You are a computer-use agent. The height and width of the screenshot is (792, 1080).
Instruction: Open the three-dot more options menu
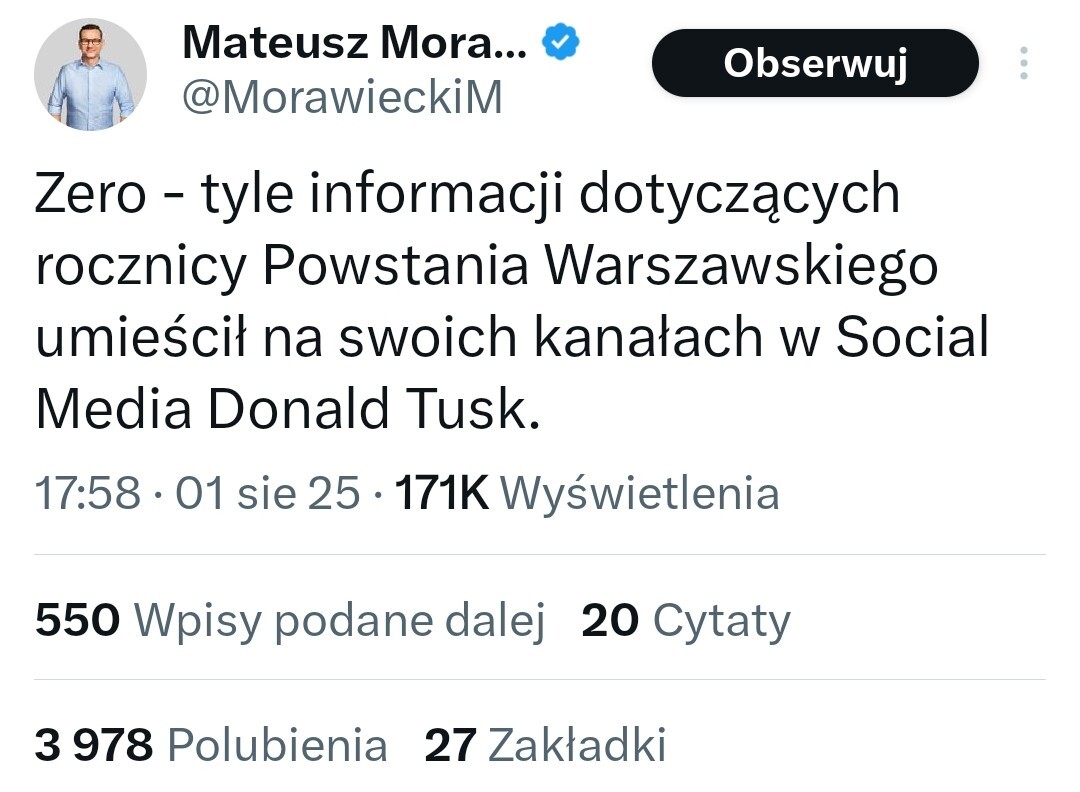[1023, 63]
